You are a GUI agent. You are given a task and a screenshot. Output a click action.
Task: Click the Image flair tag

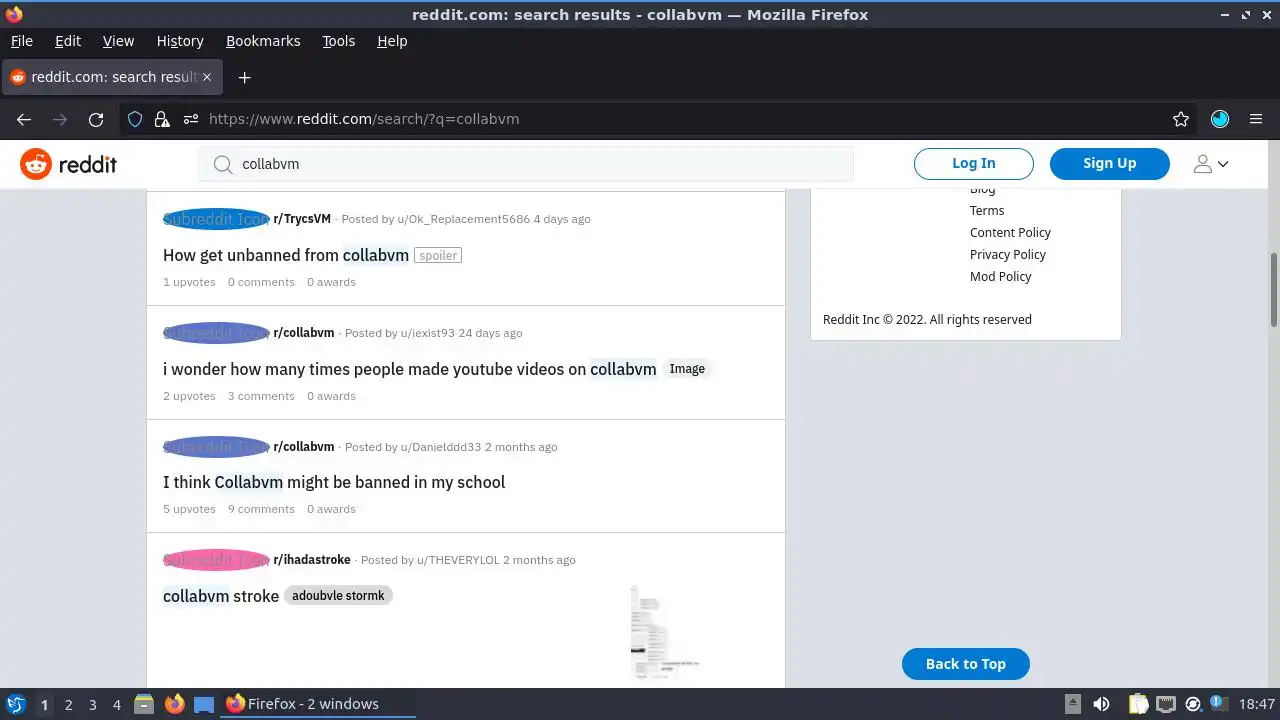[687, 369]
